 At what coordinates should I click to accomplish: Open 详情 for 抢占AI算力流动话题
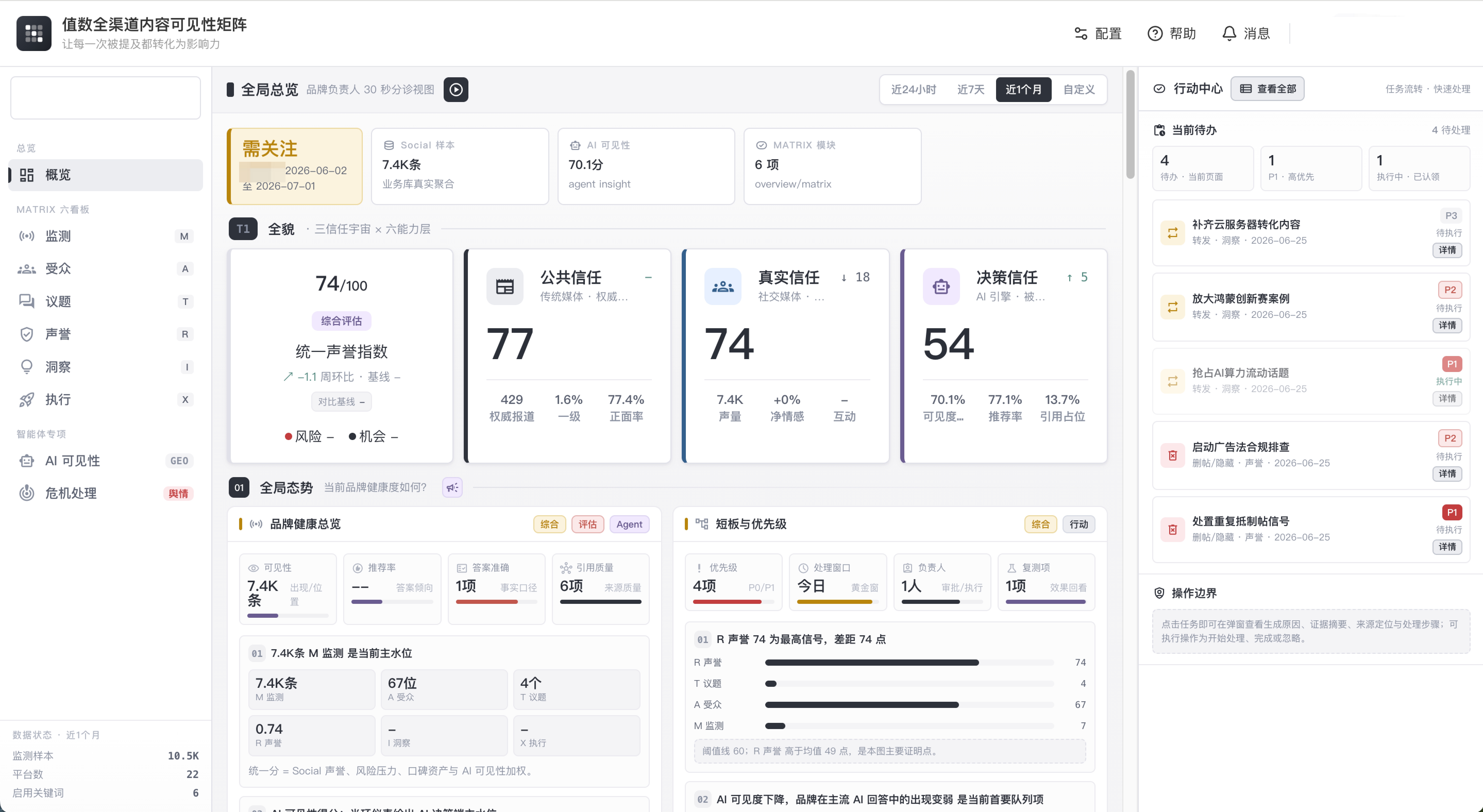1447,398
